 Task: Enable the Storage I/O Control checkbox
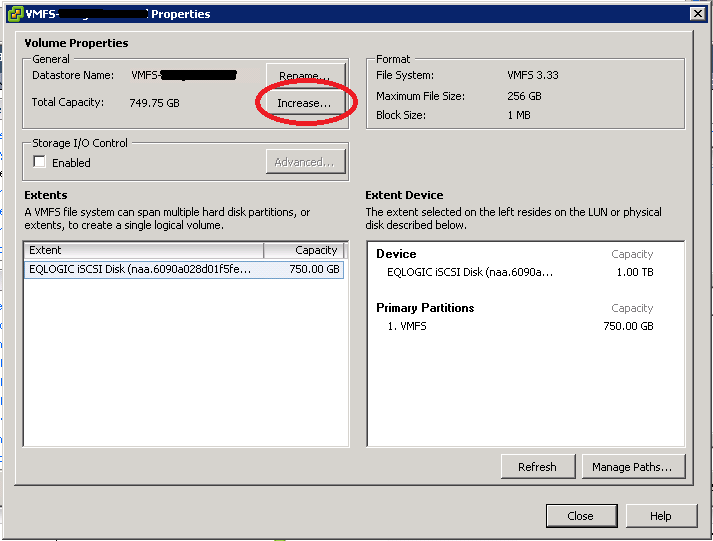coord(40,162)
